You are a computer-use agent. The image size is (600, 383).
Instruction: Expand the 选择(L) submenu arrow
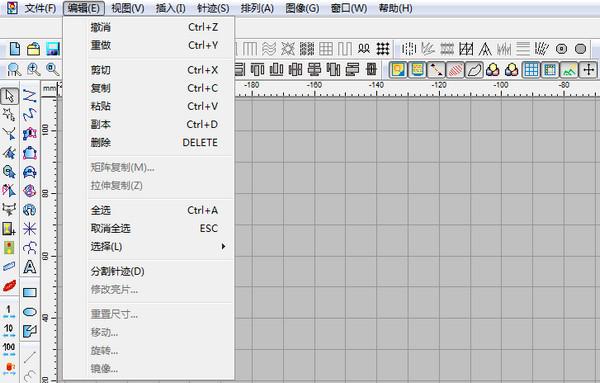coord(223,246)
